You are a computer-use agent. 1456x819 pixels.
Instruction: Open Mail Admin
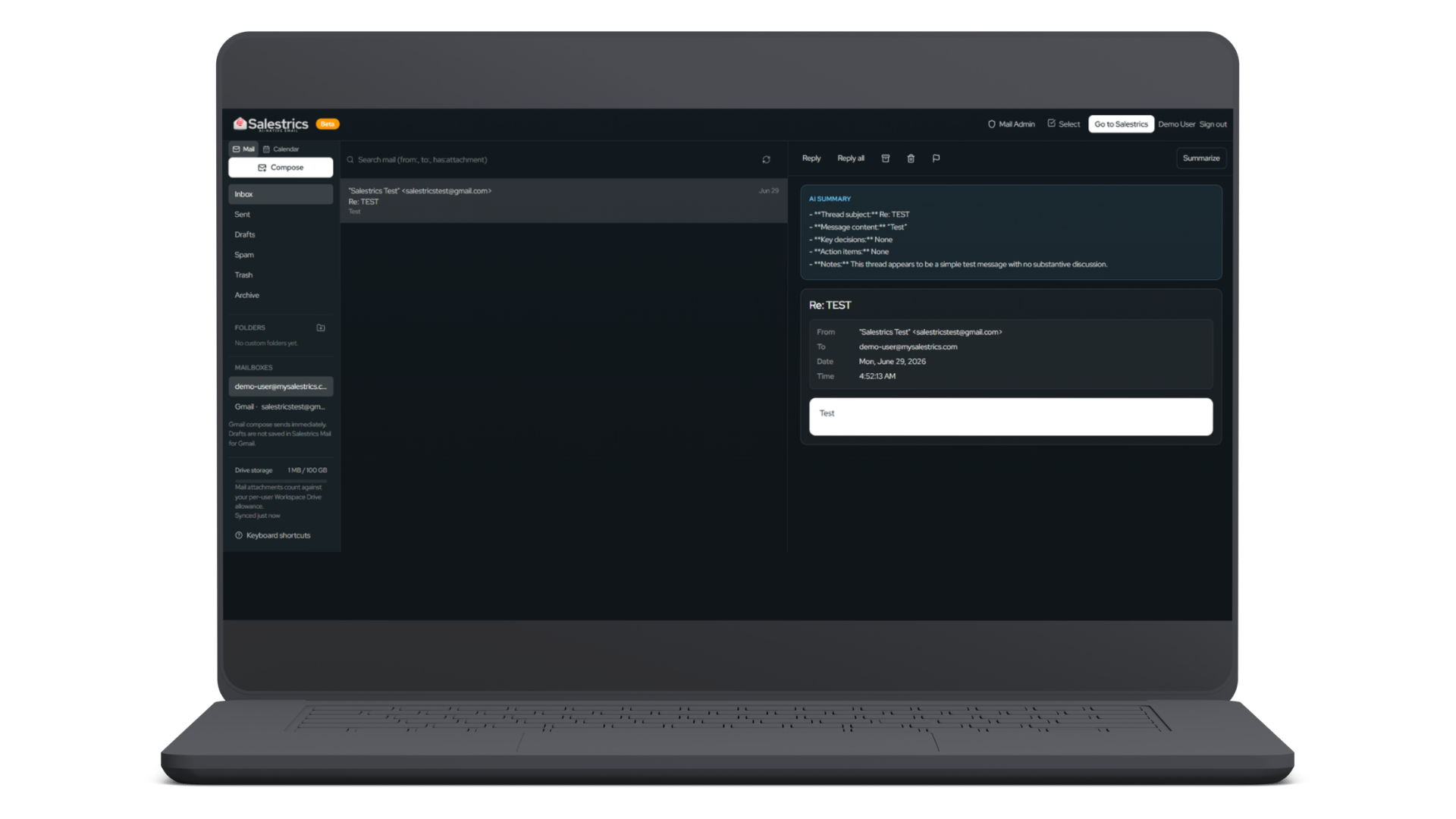click(1012, 124)
